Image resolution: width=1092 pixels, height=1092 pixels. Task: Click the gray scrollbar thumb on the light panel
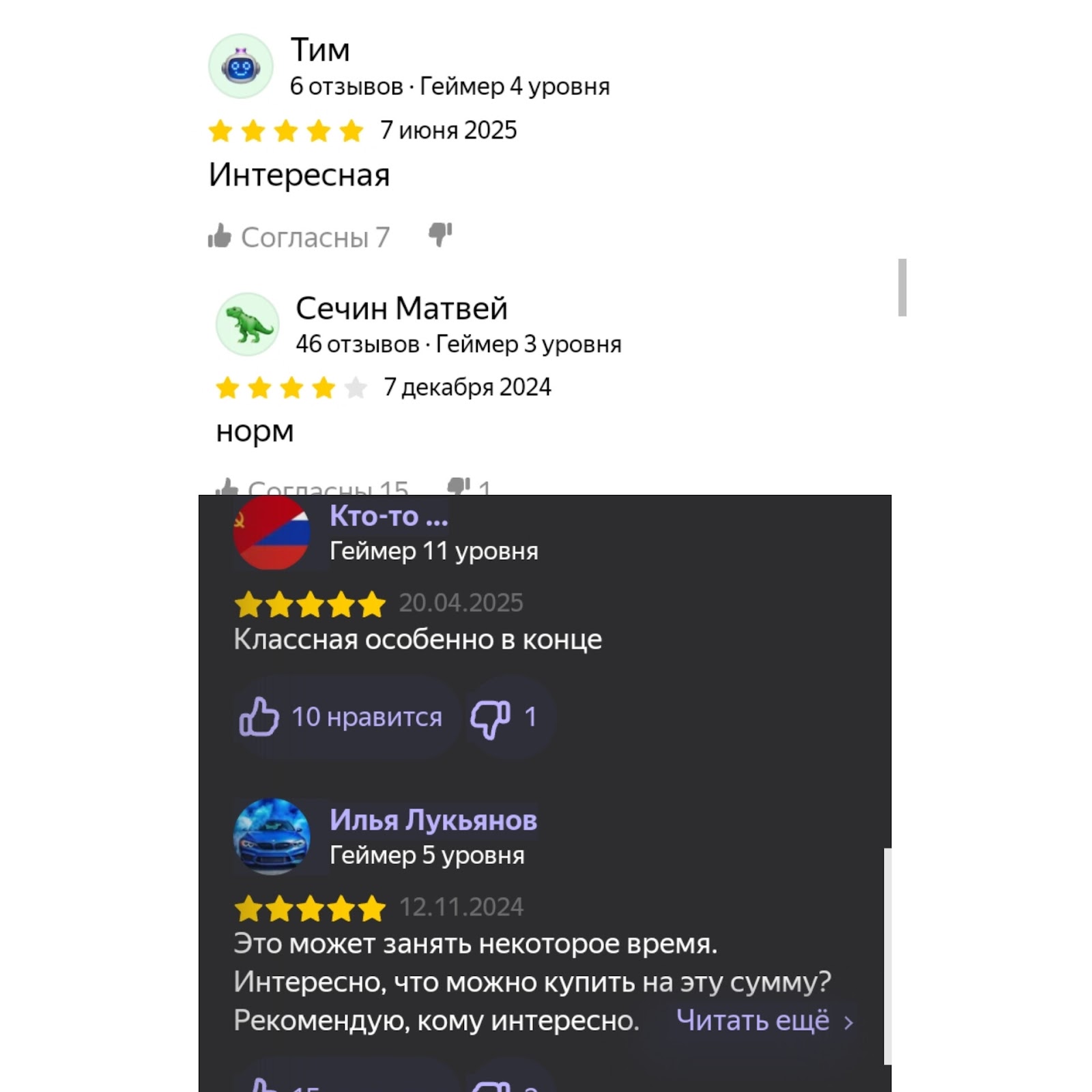point(902,287)
